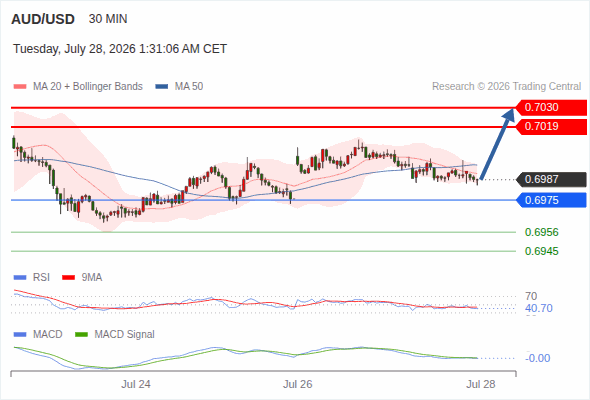Click the 0.6987 current price tag
Image resolution: width=590 pixels, height=400 pixels.
click(x=550, y=179)
